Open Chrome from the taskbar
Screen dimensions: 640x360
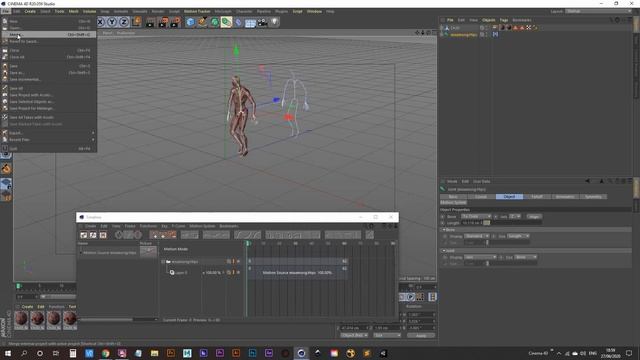pos(105,353)
